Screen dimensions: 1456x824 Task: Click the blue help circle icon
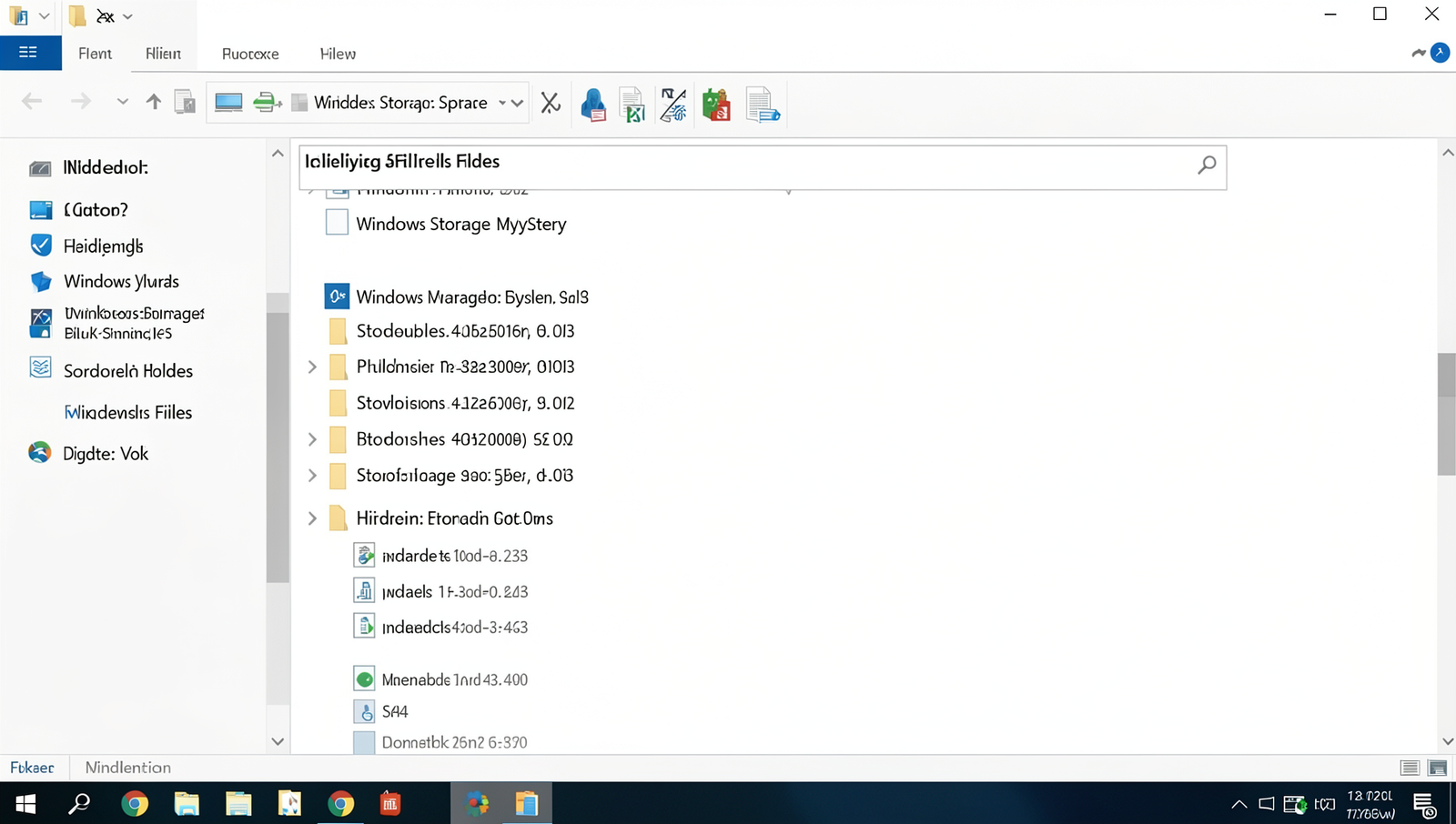pos(1440,53)
